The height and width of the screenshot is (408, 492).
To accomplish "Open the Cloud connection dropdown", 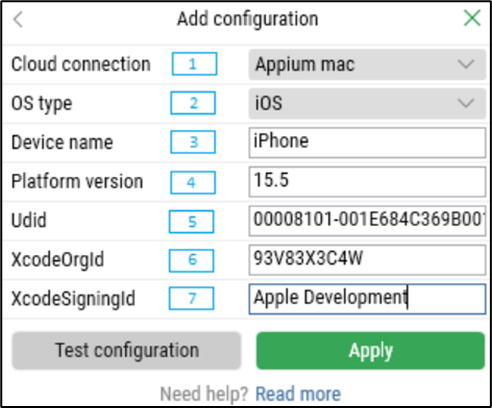I will [x=367, y=64].
